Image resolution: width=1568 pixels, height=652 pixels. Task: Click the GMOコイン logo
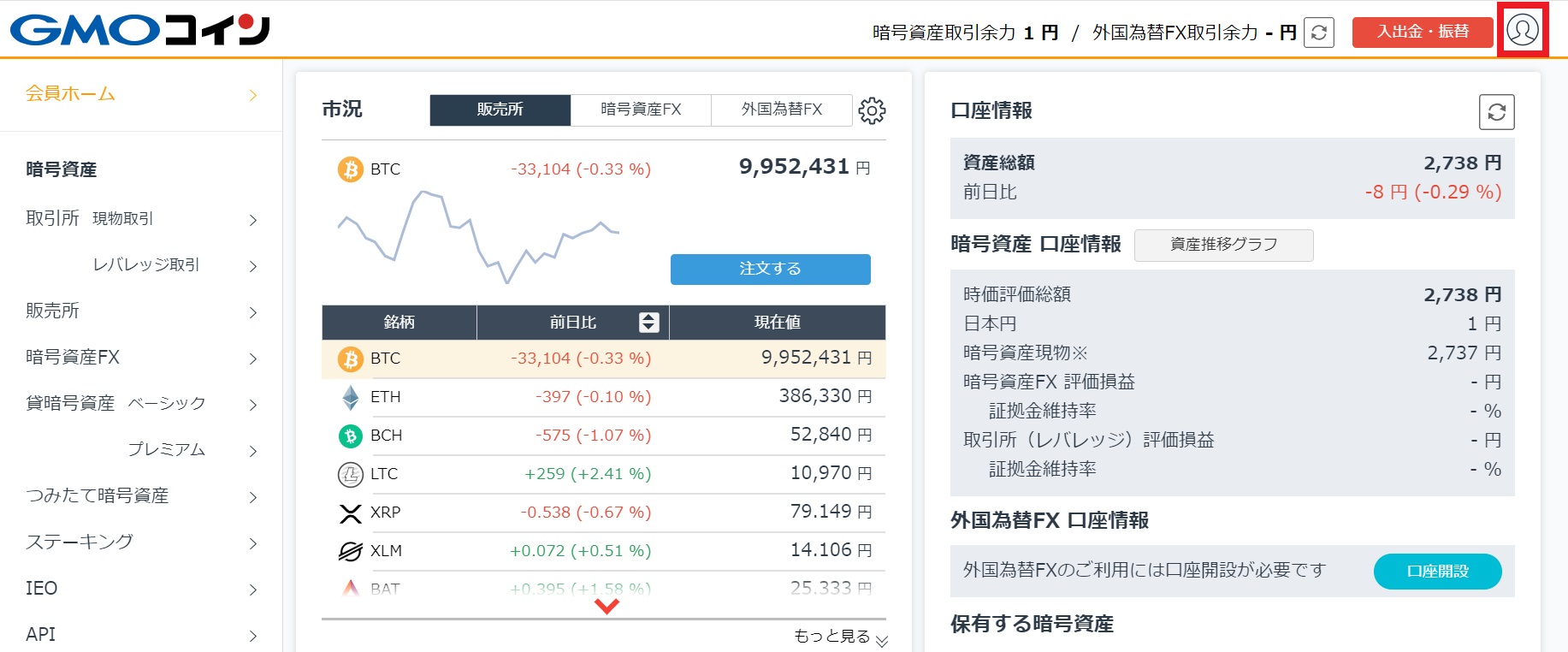[140, 30]
